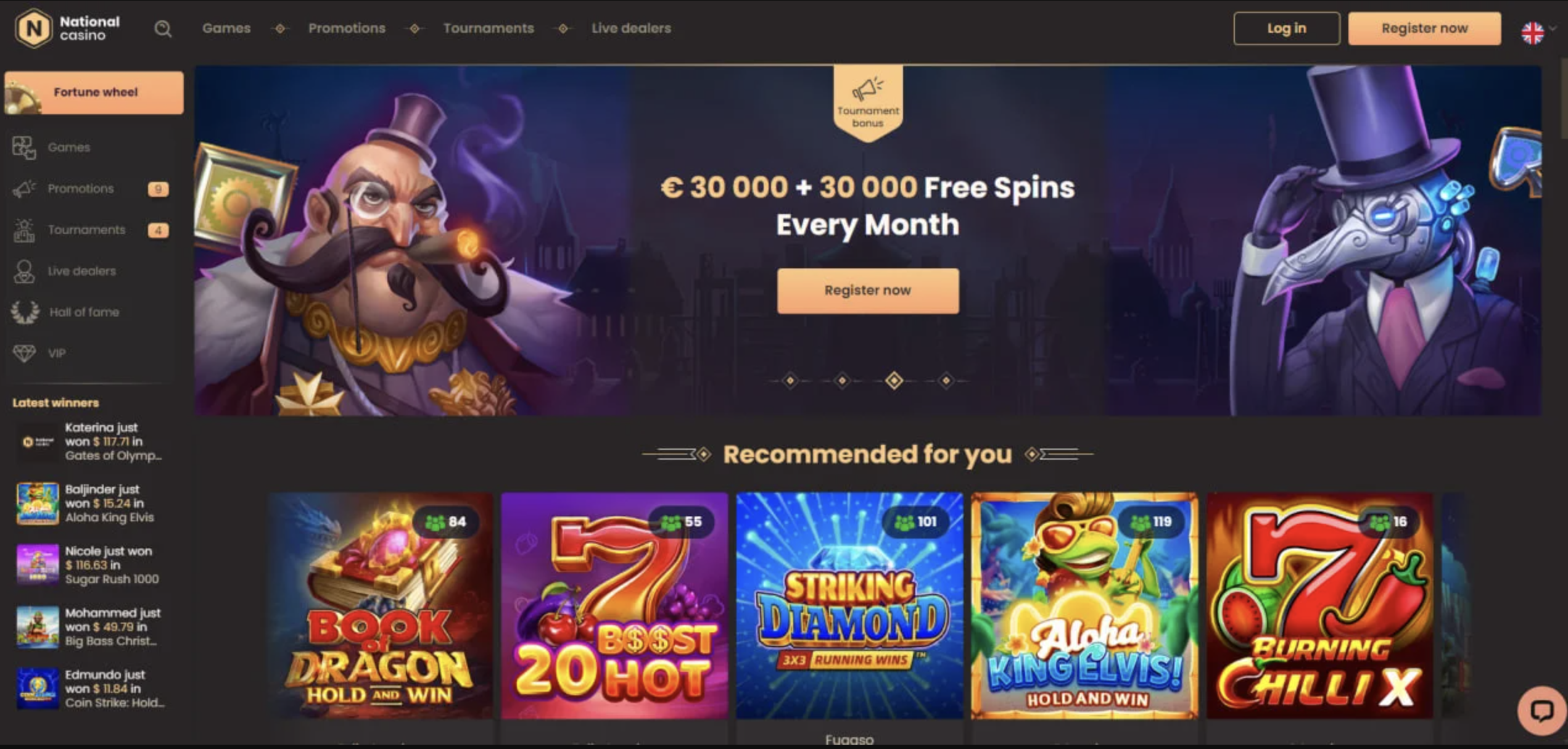This screenshot has height=749, width=1568.
Task: Click the Promotions megaphone icon in sidebar
Action: pos(24,189)
